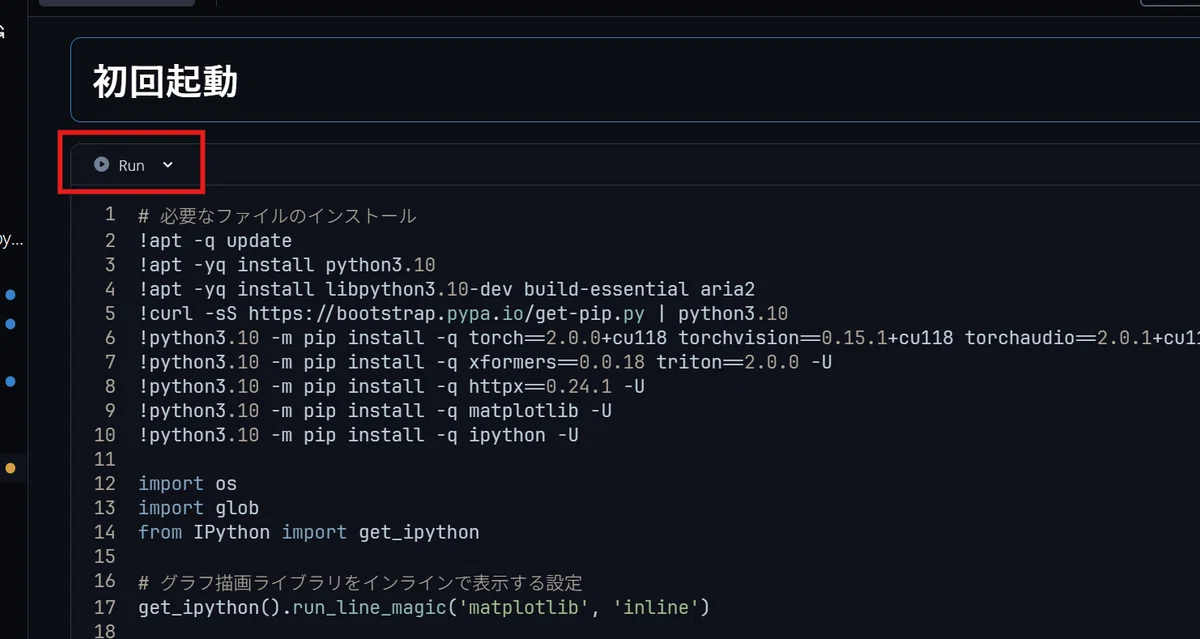The height and width of the screenshot is (639, 1200).
Task: Select the 初回起動 markdown heading cell
Action: [x=635, y=81]
